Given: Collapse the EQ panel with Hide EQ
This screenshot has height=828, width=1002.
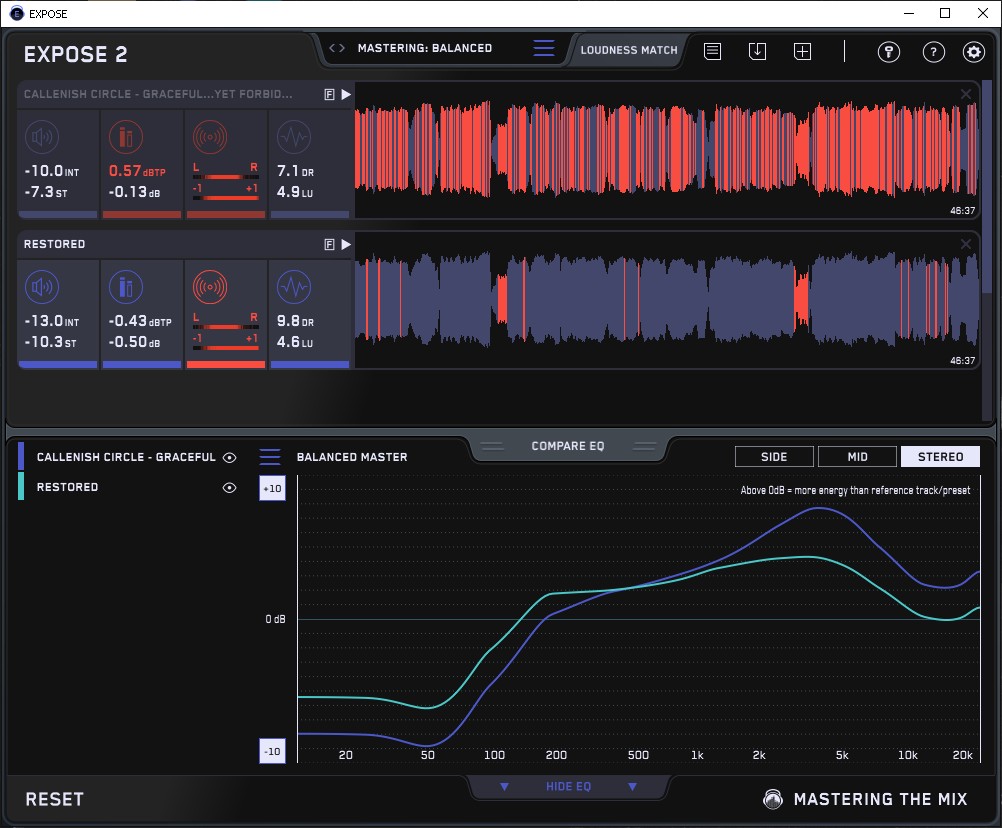Looking at the screenshot, I should pyautogui.click(x=568, y=787).
